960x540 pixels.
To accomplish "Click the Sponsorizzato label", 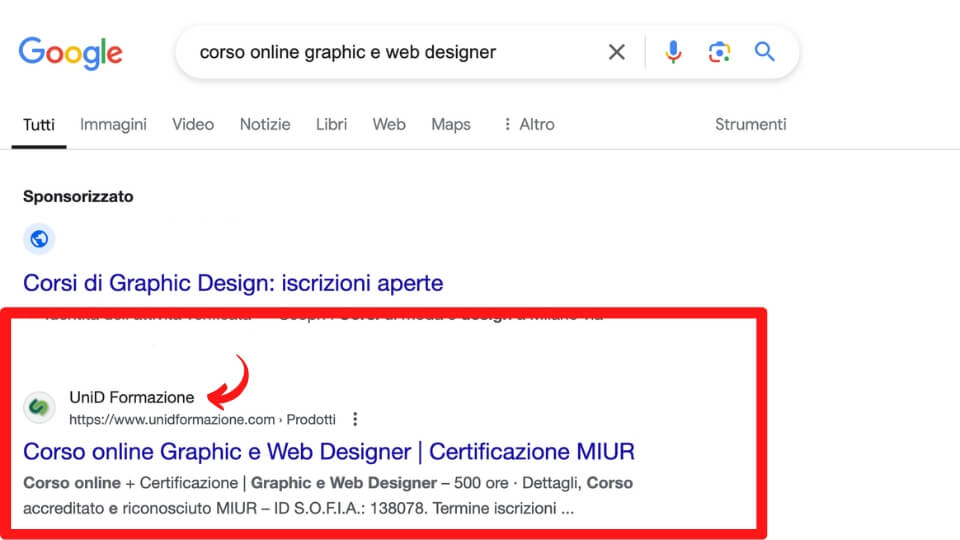I will (78, 197).
